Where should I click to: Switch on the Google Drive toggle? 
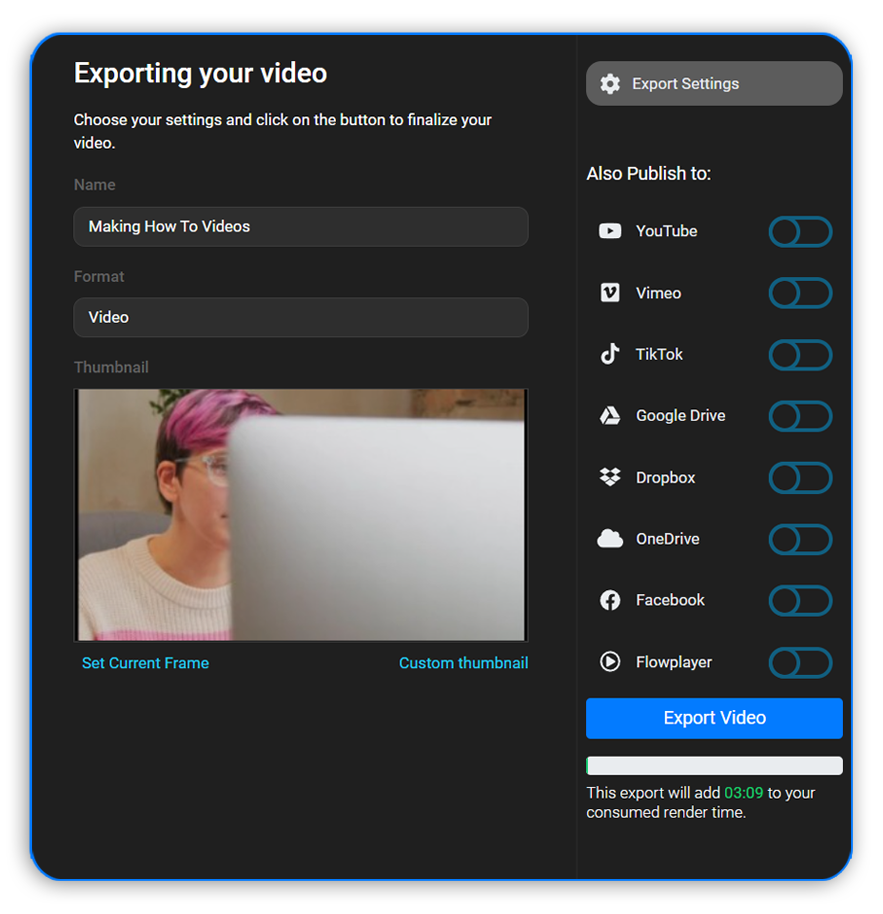click(x=800, y=416)
